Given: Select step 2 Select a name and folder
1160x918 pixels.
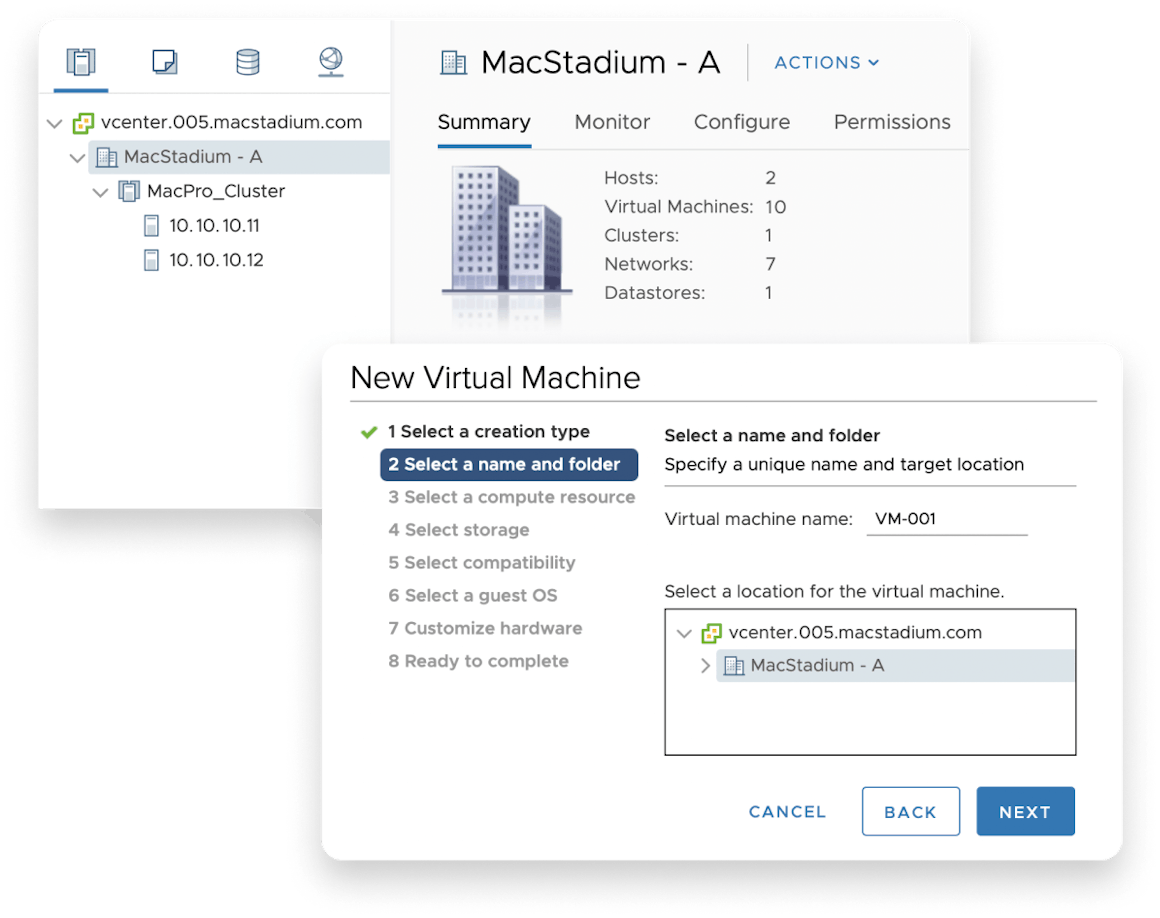Looking at the screenshot, I should 509,465.
